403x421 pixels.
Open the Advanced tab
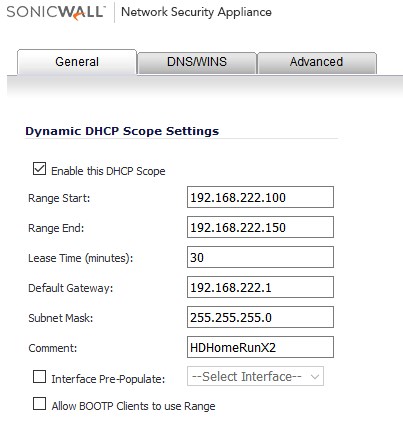click(x=316, y=62)
